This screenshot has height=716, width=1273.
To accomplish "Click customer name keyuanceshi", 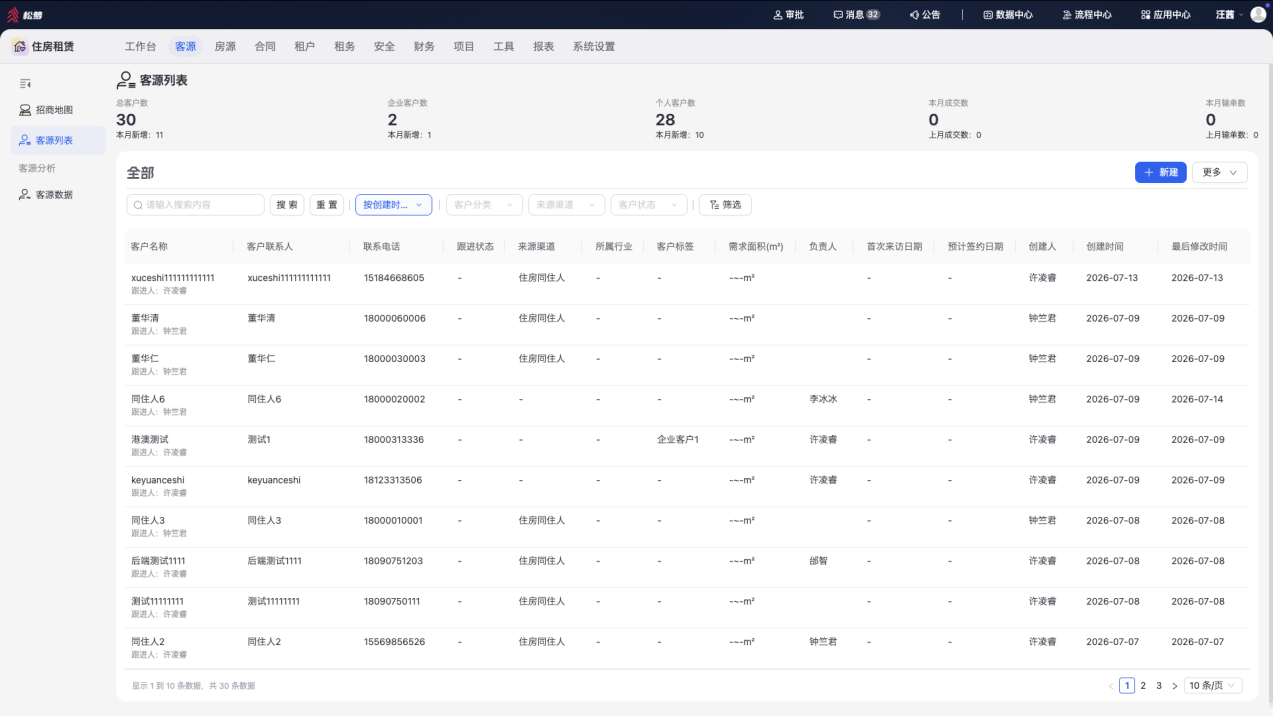I will click(x=158, y=480).
